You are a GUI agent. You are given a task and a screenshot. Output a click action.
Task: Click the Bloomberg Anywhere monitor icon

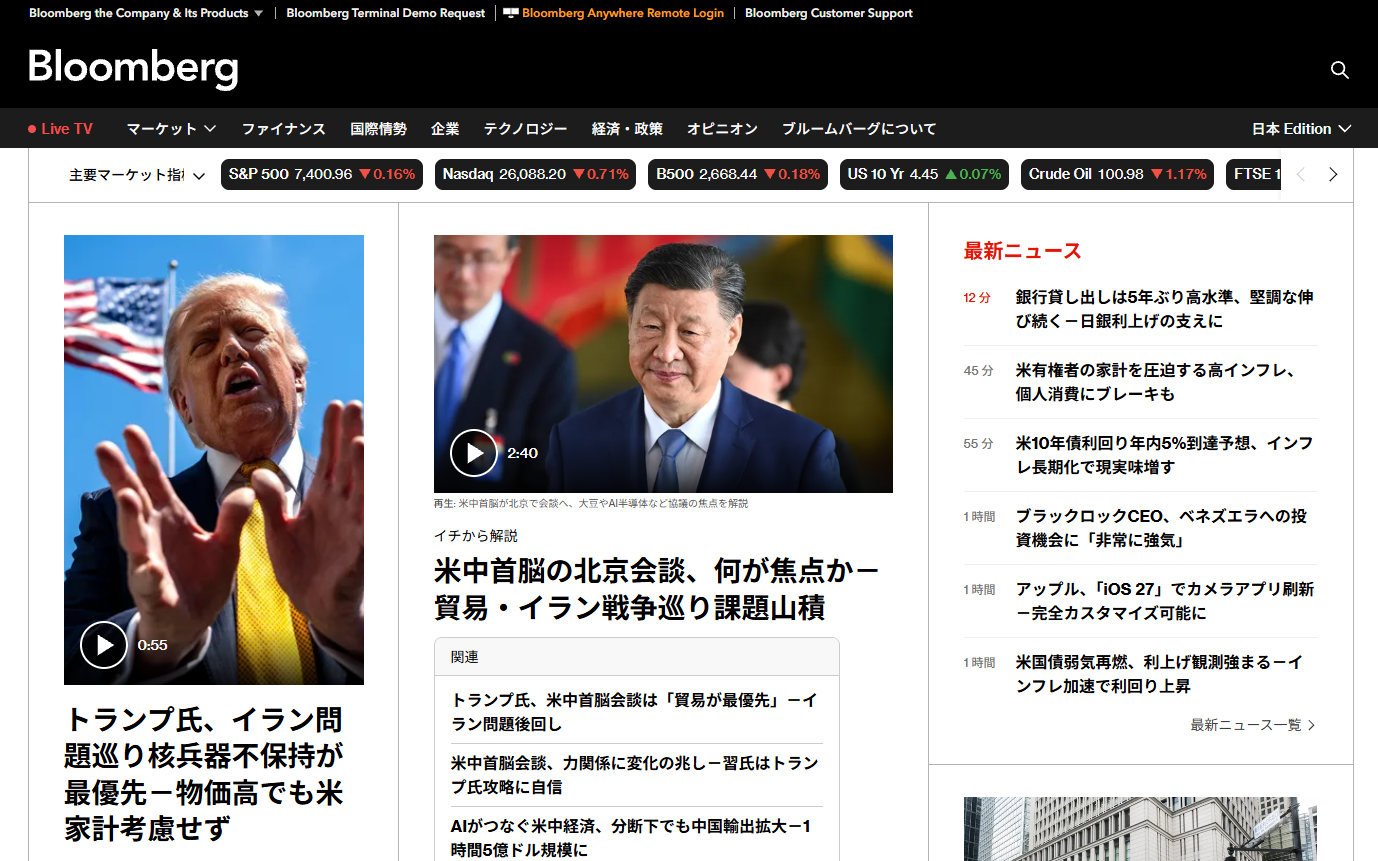pyautogui.click(x=510, y=13)
